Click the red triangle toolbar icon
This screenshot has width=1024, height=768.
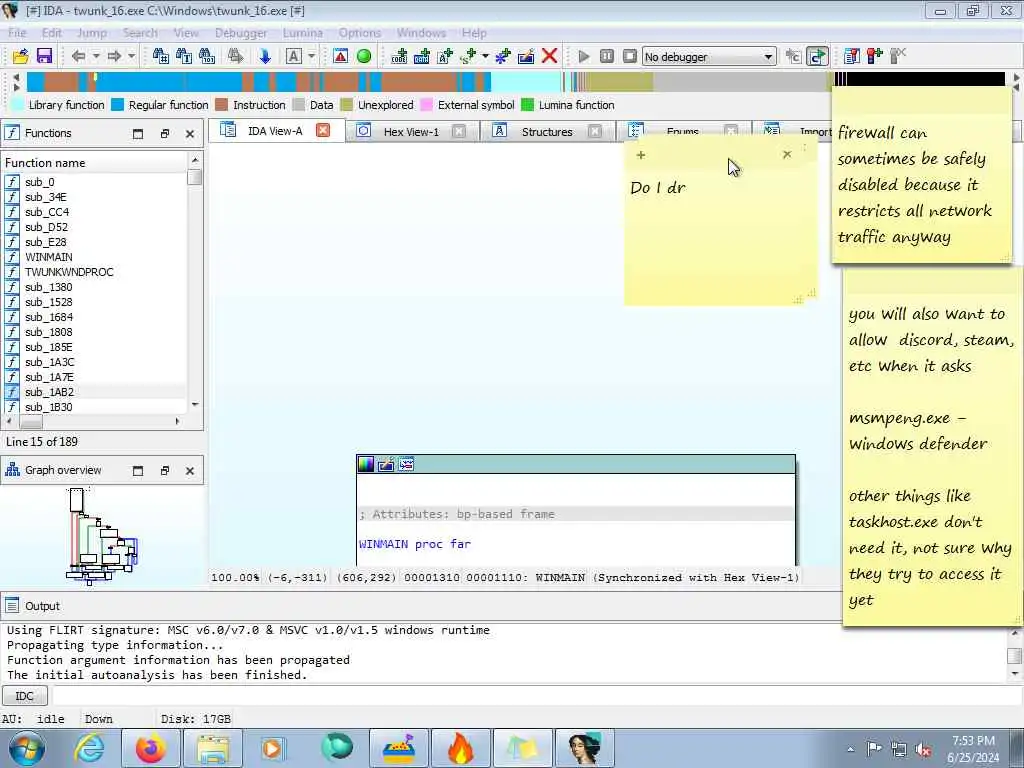click(x=340, y=56)
